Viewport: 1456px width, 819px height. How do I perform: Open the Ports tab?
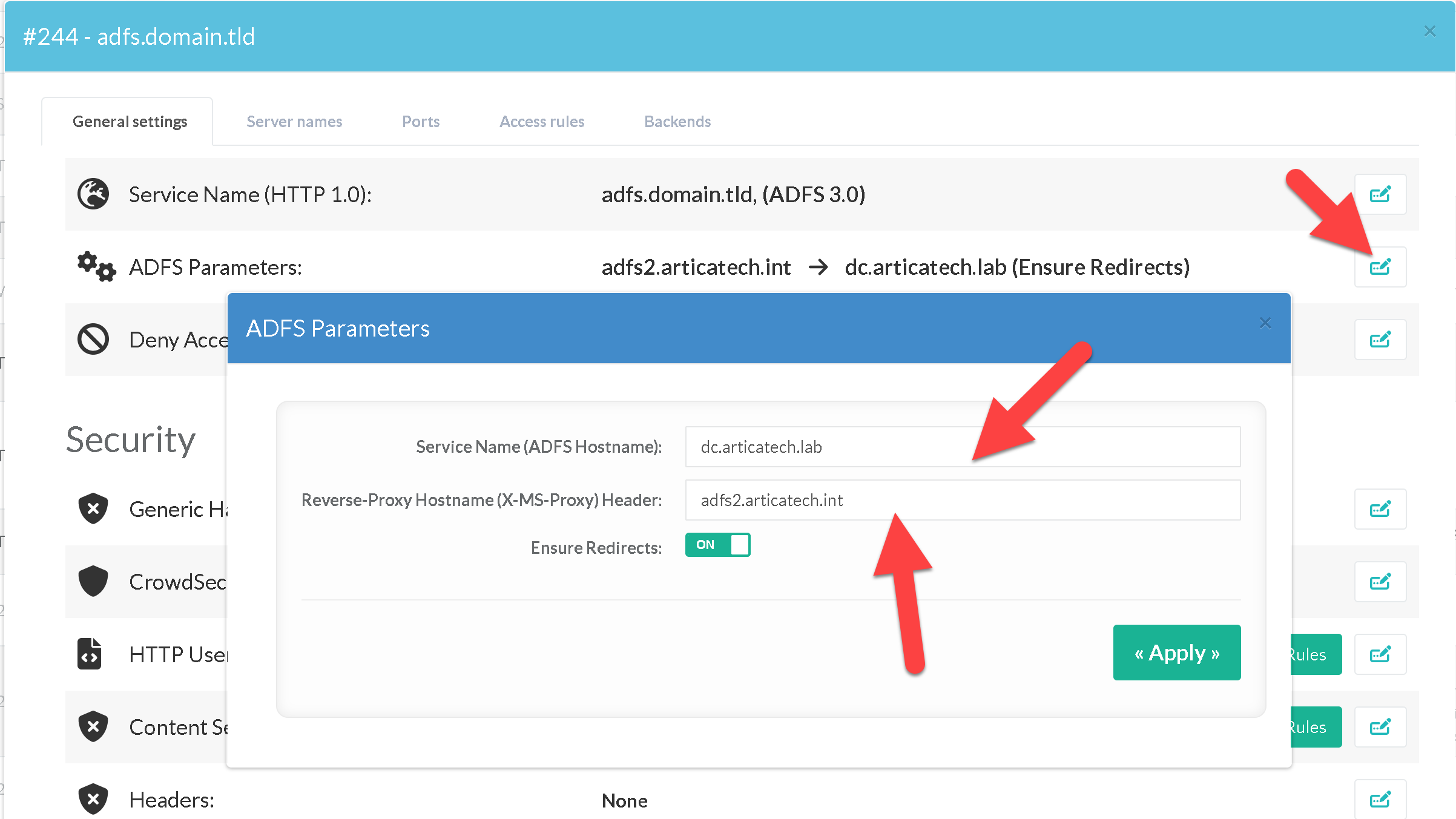tap(421, 122)
